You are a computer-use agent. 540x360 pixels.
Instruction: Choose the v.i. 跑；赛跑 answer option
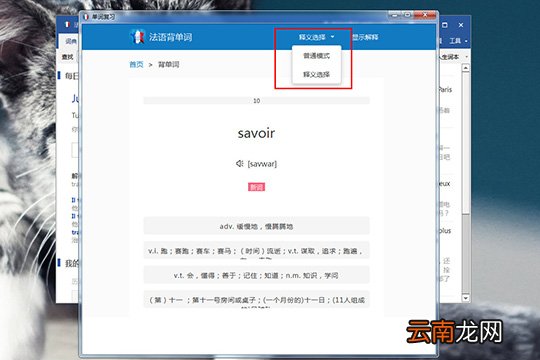(256, 250)
